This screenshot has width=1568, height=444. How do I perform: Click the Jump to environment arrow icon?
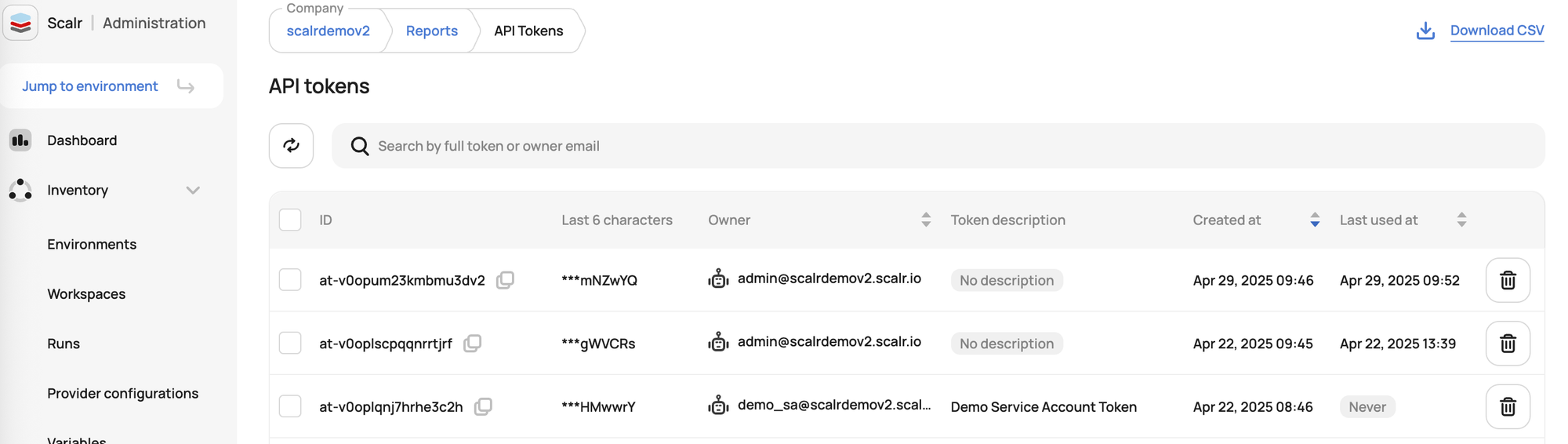click(186, 86)
